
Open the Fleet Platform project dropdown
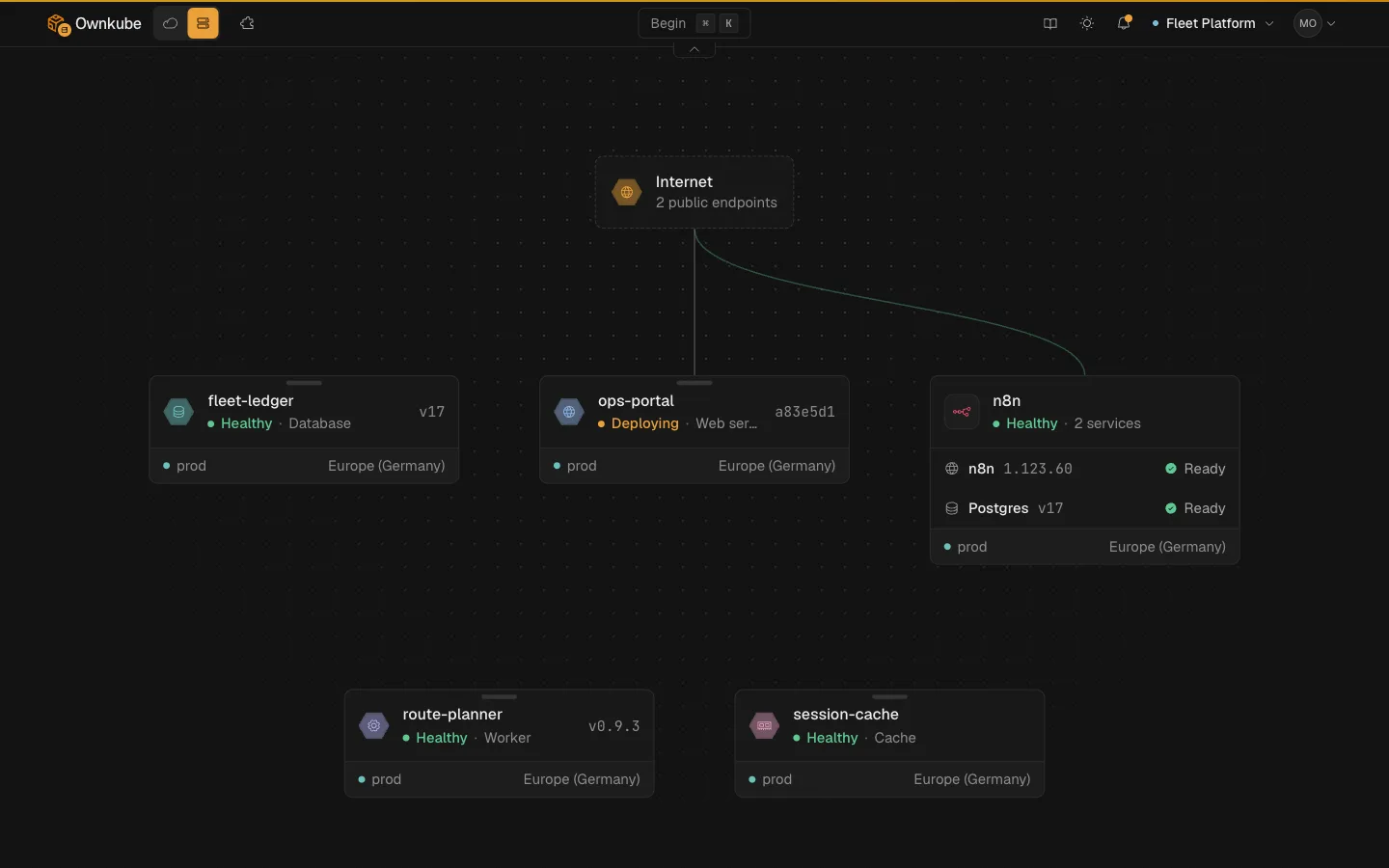(1212, 23)
